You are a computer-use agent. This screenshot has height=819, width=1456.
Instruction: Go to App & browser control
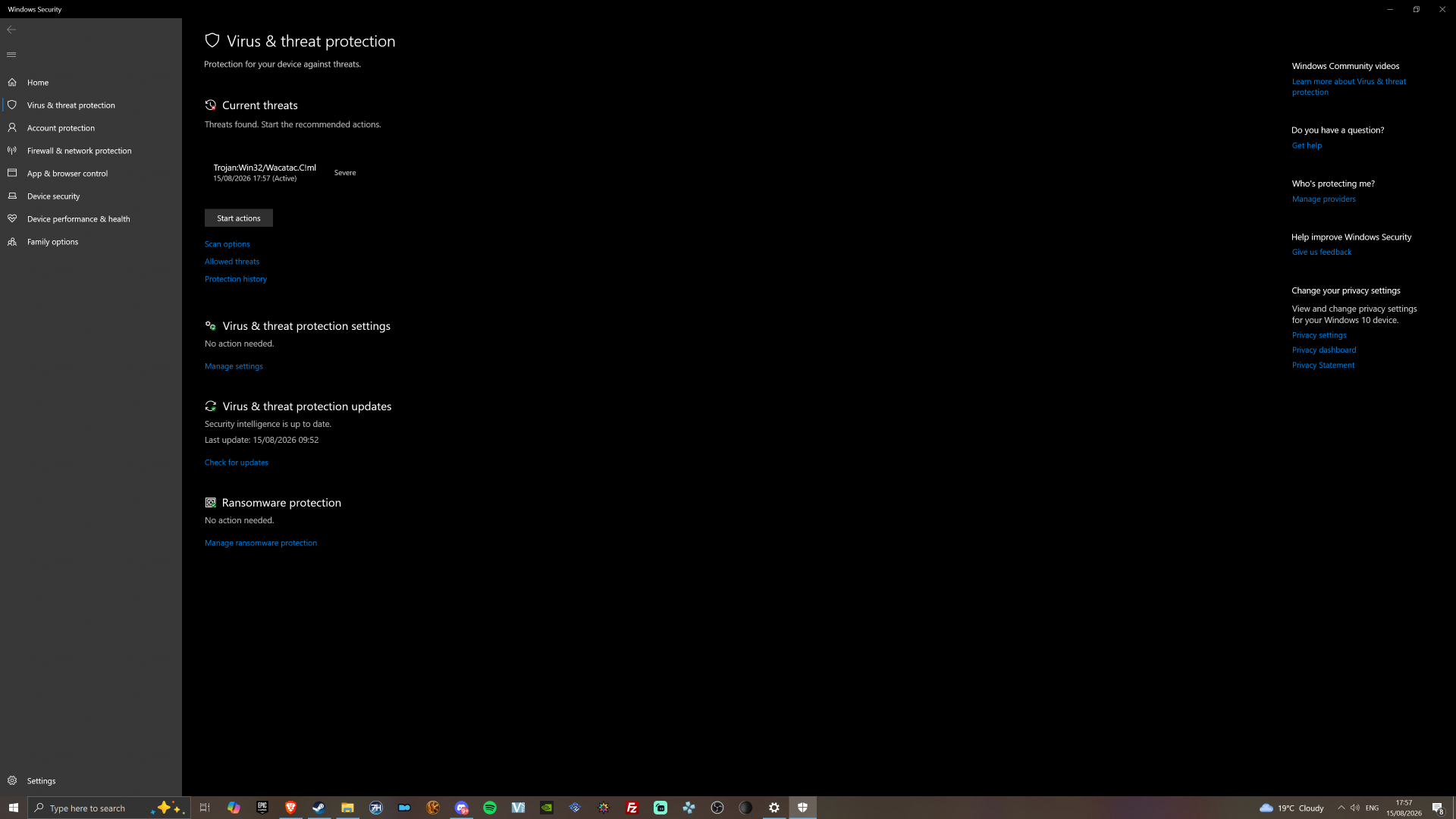click(91, 173)
